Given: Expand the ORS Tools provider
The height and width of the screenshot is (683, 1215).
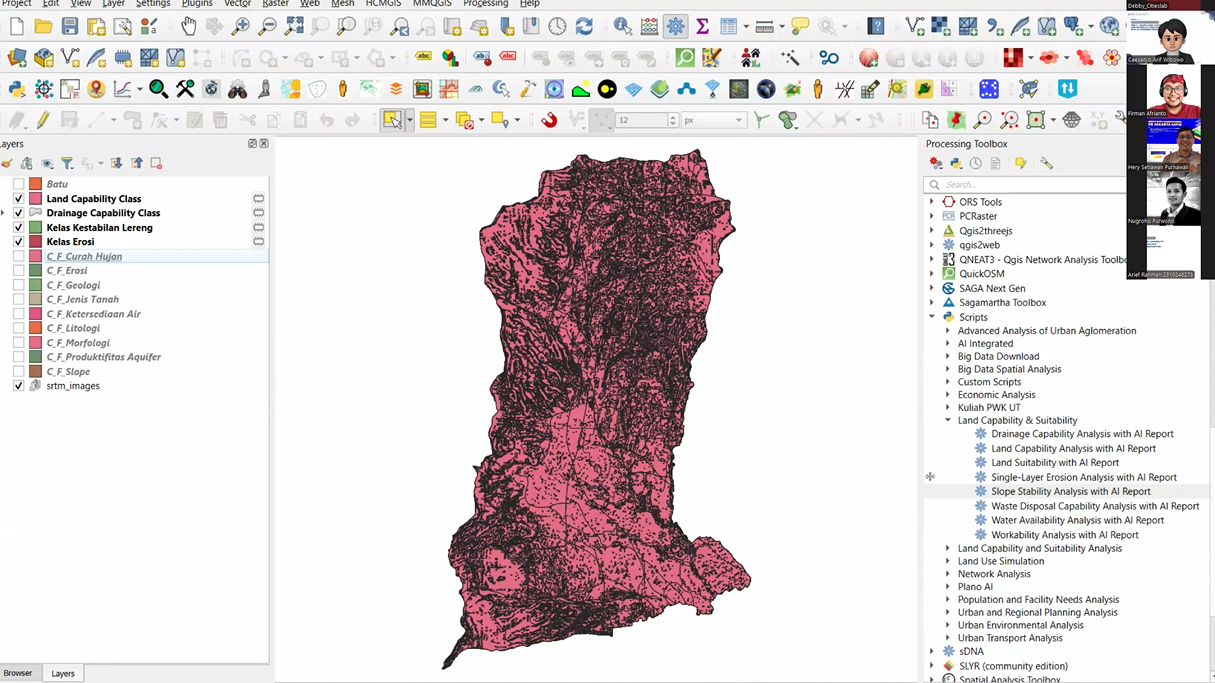Looking at the screenshot, I should pos(932,202).
